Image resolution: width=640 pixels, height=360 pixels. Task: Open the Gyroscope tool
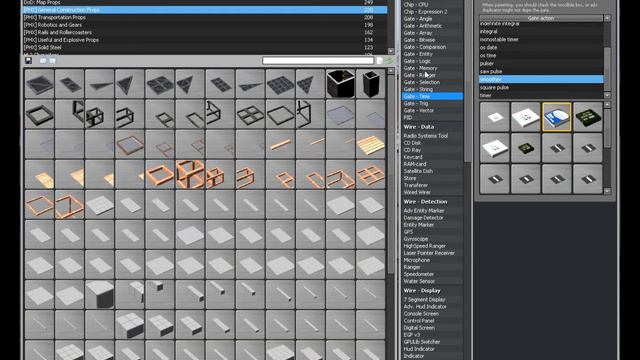tap(432, 239)
